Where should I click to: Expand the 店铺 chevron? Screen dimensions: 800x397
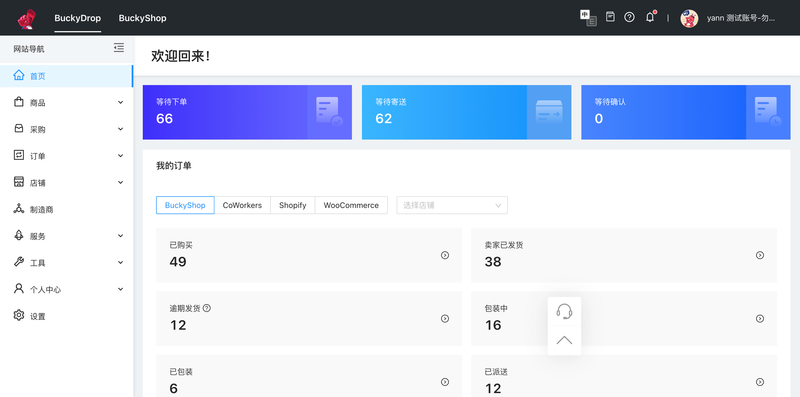pos(120,182)
